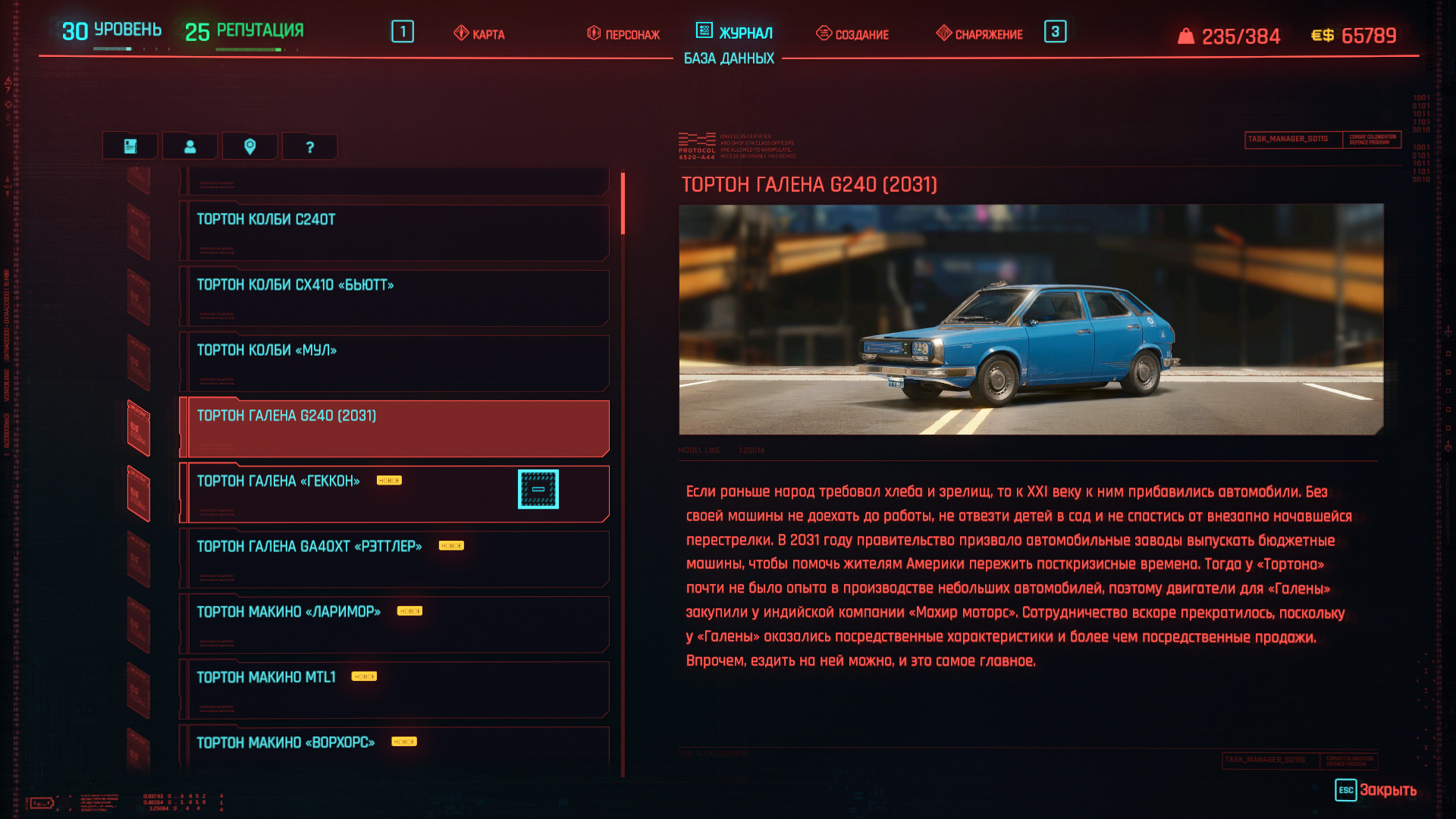
Task: Click the НОВОЕ badge on «Ворхорс»
Action: [404, 742]
